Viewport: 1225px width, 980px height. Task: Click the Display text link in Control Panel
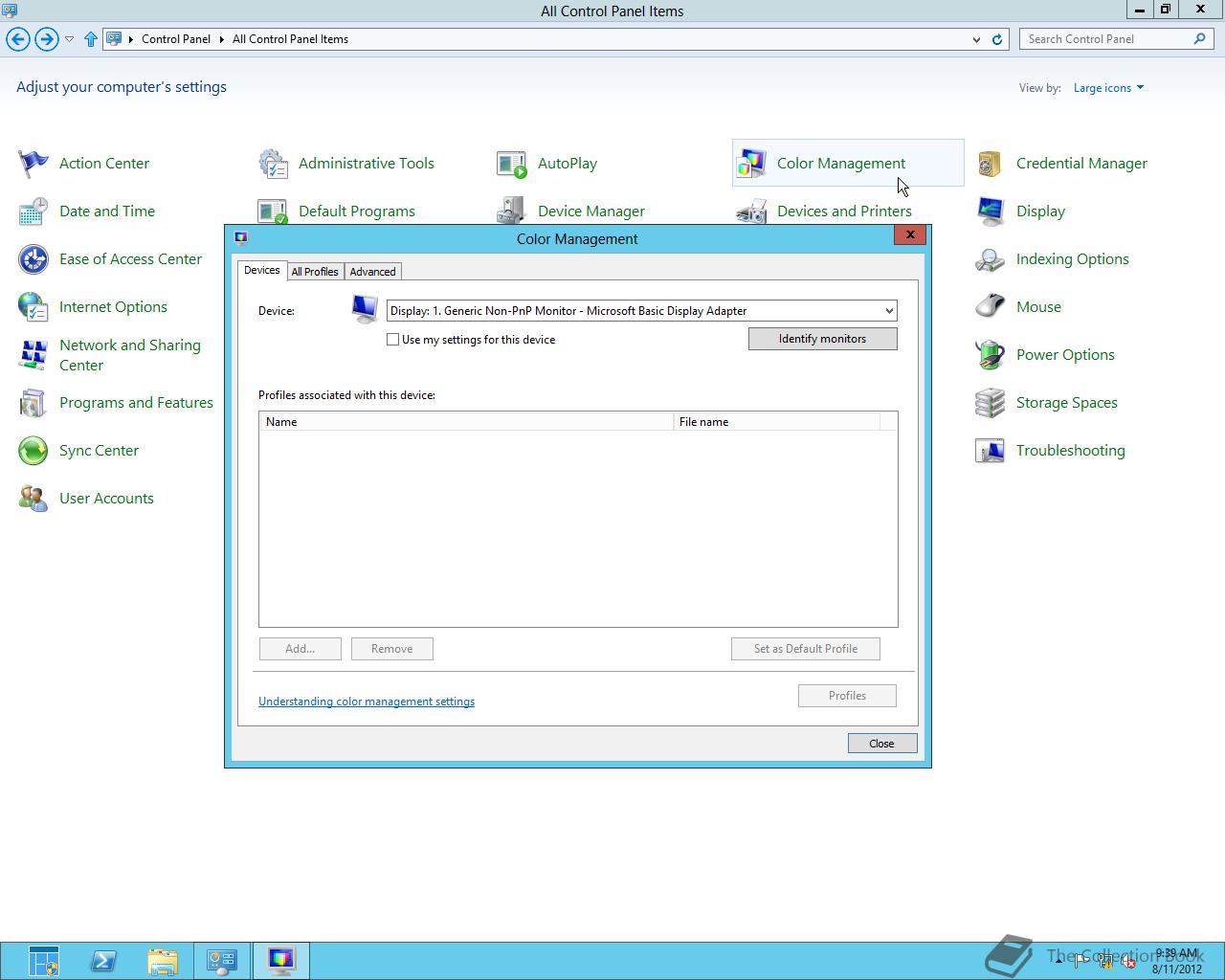1040,212
